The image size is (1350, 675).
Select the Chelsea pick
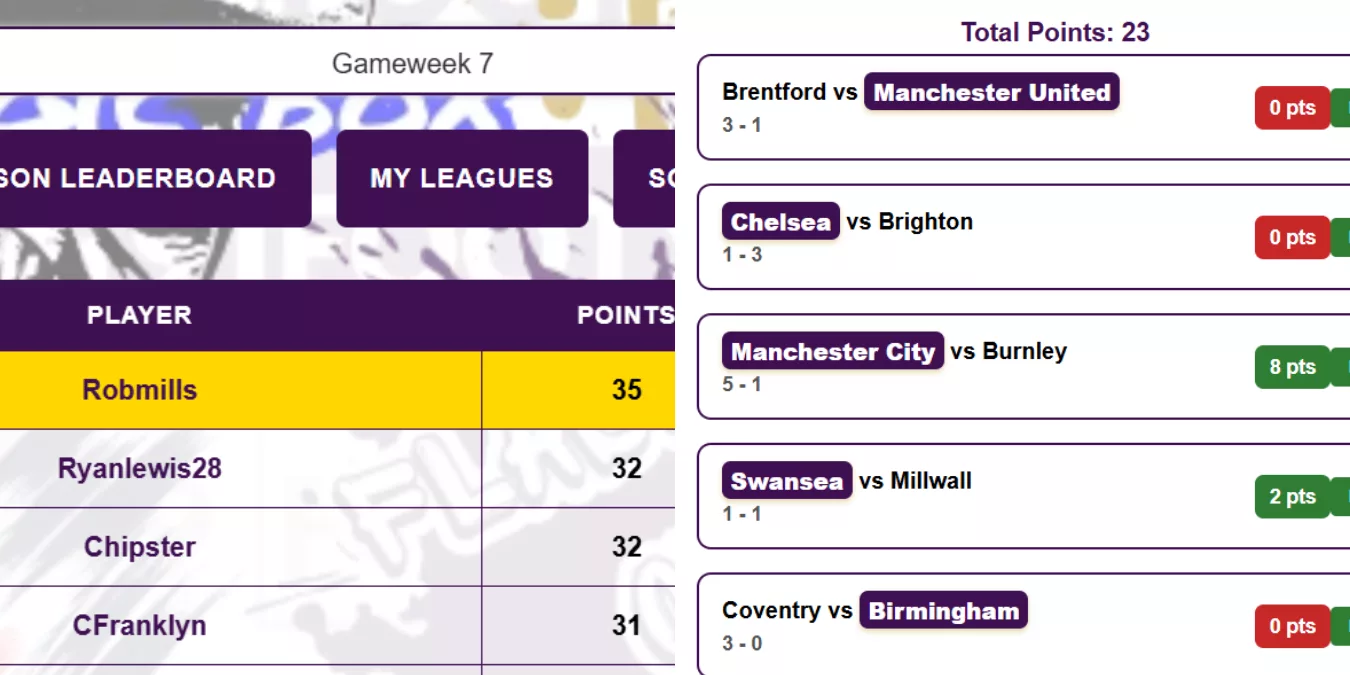pos(781,222)
